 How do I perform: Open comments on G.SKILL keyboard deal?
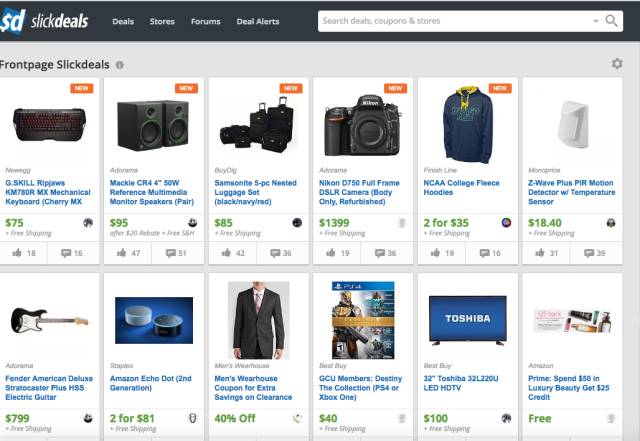72,253
